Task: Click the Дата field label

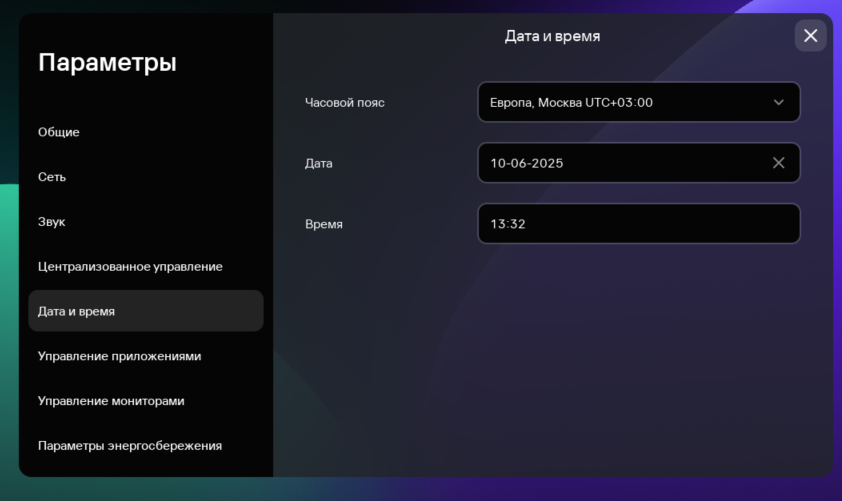Action: 318,163
